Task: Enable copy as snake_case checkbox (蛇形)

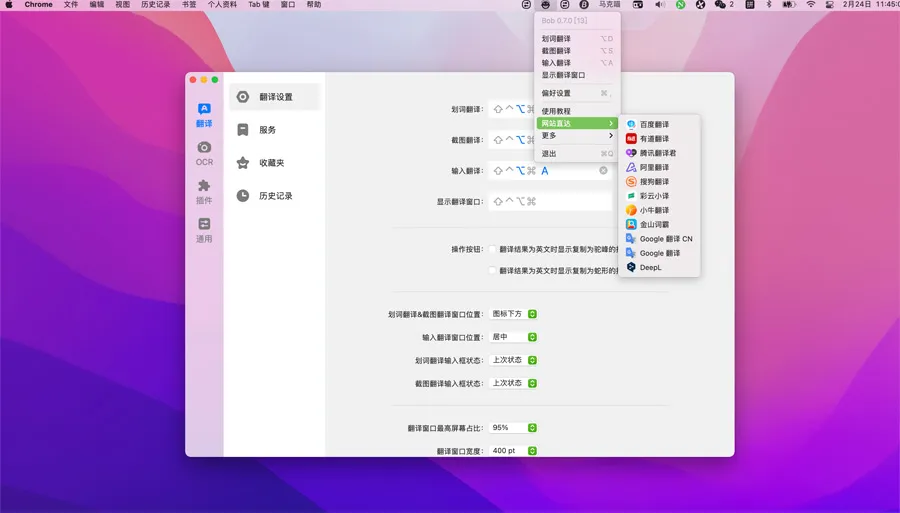Action: pos(493,271)
